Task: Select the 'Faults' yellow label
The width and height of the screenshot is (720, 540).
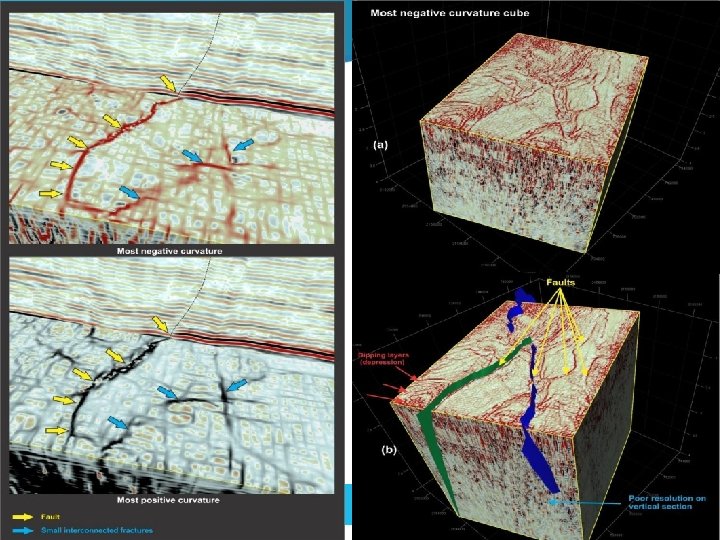Action: 560,282
